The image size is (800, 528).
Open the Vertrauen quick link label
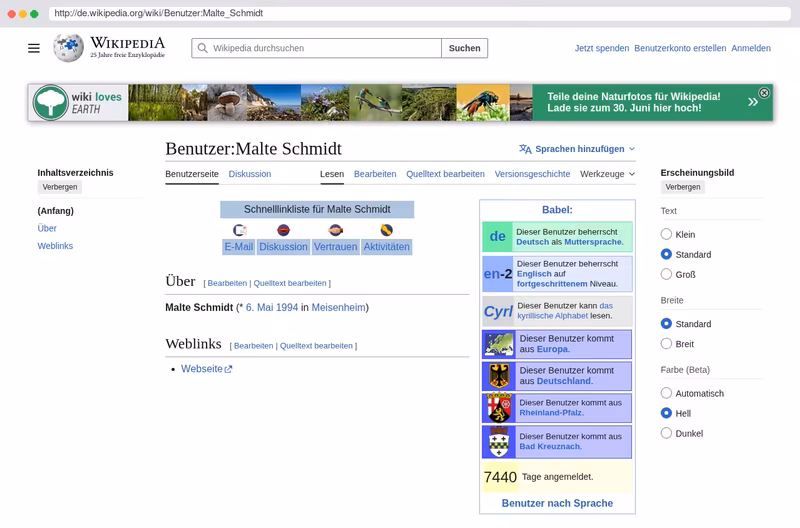[x=336, y=247]
